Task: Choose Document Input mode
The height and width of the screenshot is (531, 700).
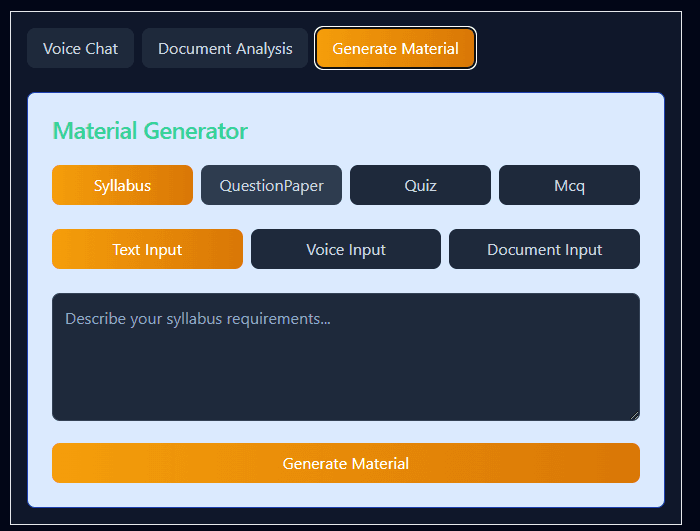Action: click(544, 249)
